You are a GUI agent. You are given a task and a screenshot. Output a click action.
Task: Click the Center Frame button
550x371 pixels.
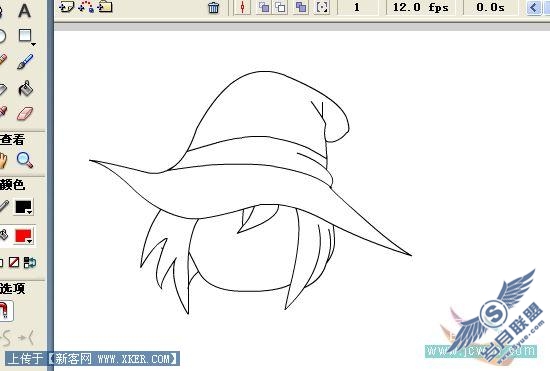[x=242, y=7]
